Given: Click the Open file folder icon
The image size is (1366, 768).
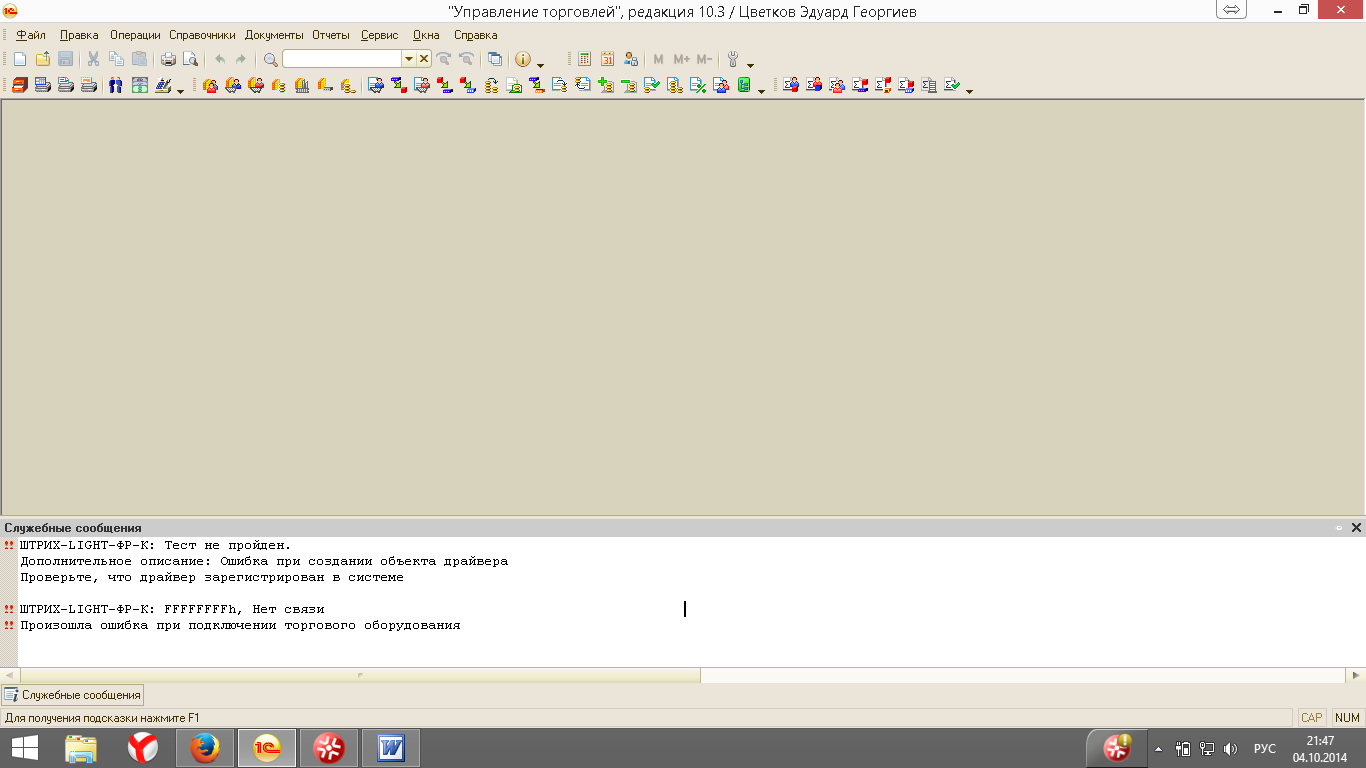Looking at the screenshot, I should coord(42,59).
